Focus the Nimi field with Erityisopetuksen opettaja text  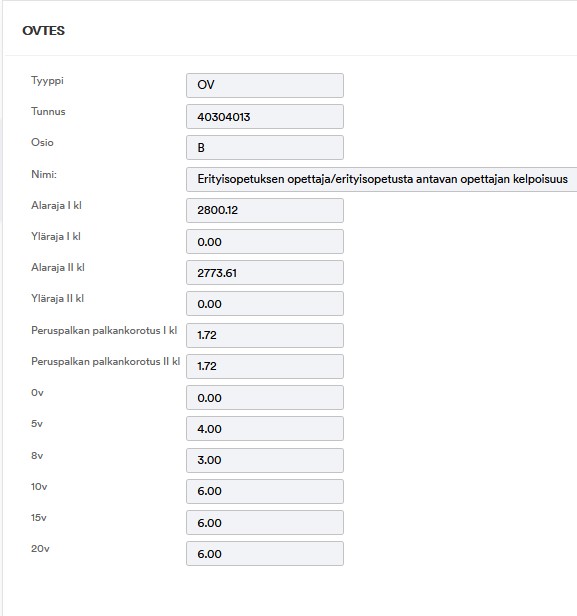(381, 179)
